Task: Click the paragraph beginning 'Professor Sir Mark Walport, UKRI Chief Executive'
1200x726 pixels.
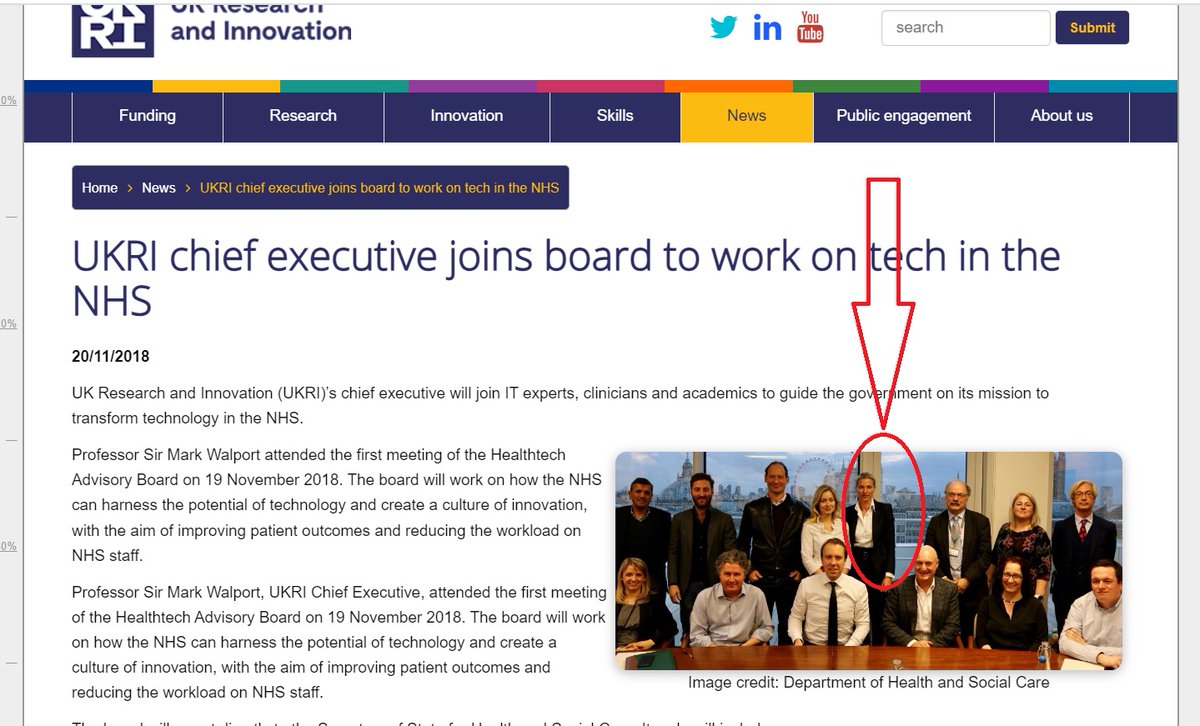Action: 339,642
